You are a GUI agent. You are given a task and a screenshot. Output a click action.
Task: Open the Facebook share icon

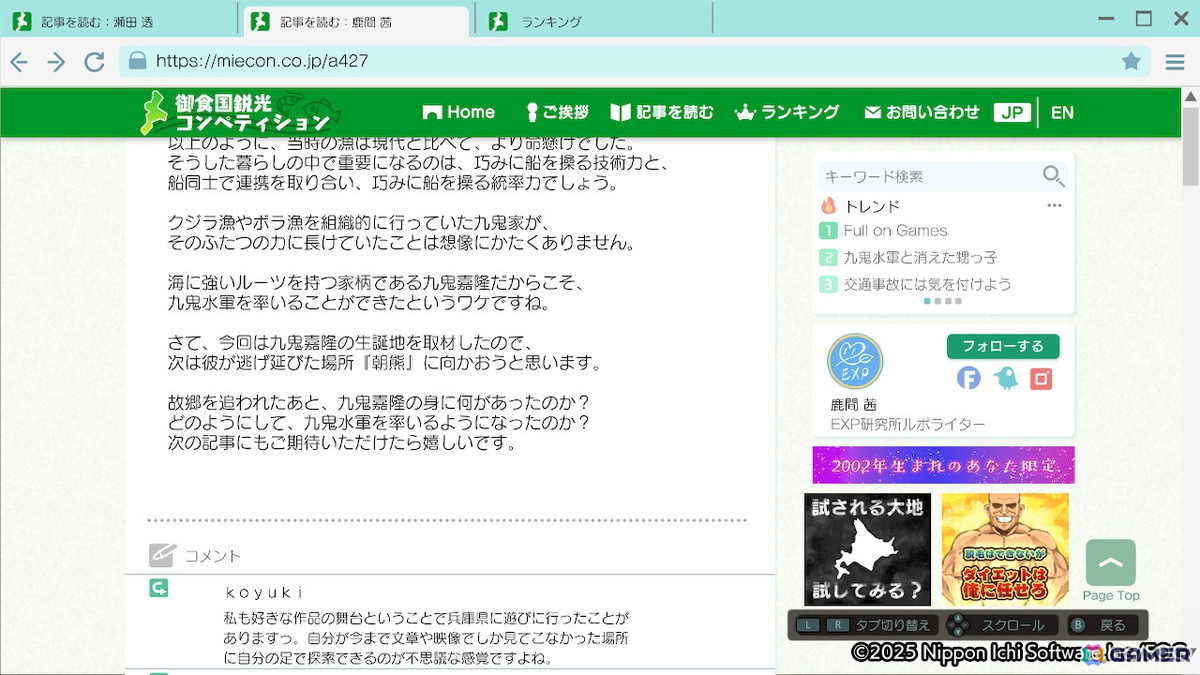pos(969,378)
